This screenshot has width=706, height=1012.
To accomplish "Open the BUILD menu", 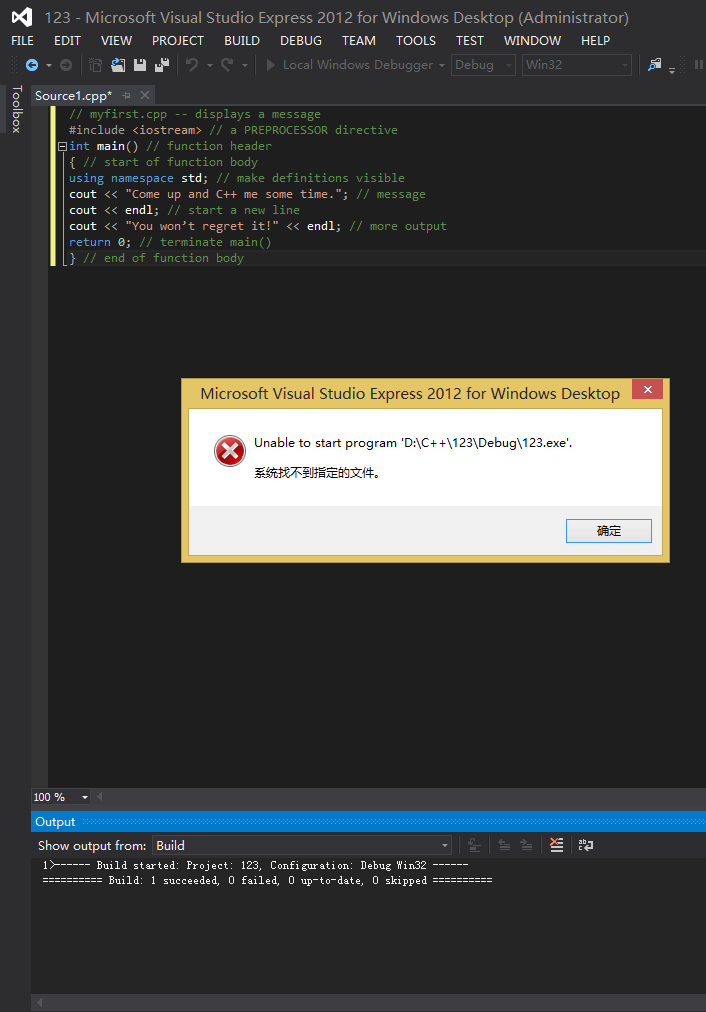I will point(242,41).
